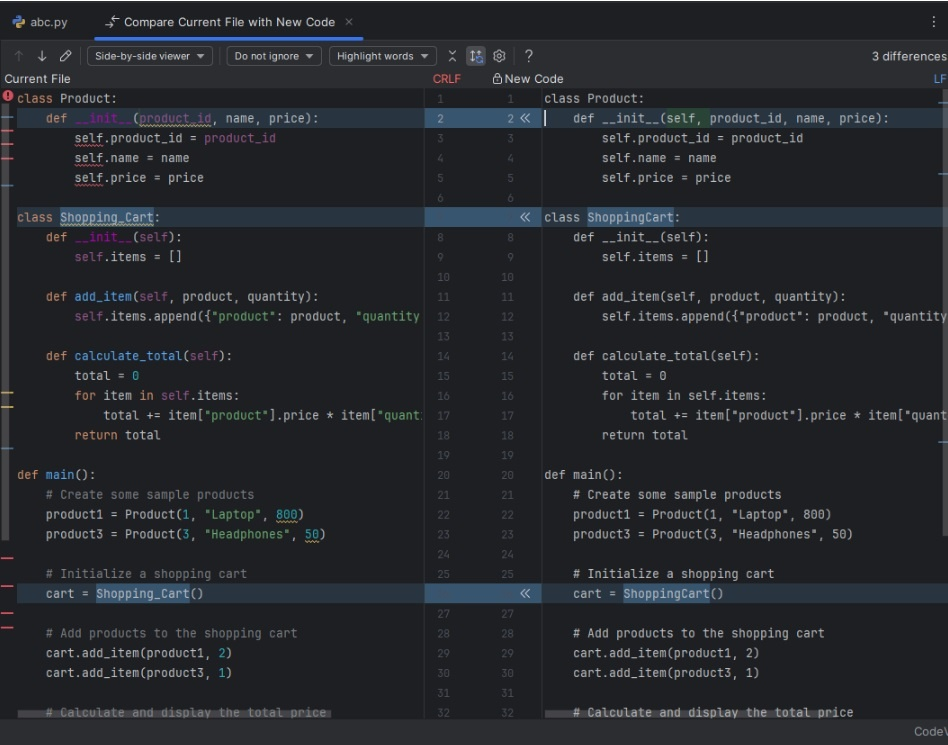Screen dimensions: 948x745
Task: Click product_id parameter in left __init__
Action: pyautogui.click(x=175, y=118)
